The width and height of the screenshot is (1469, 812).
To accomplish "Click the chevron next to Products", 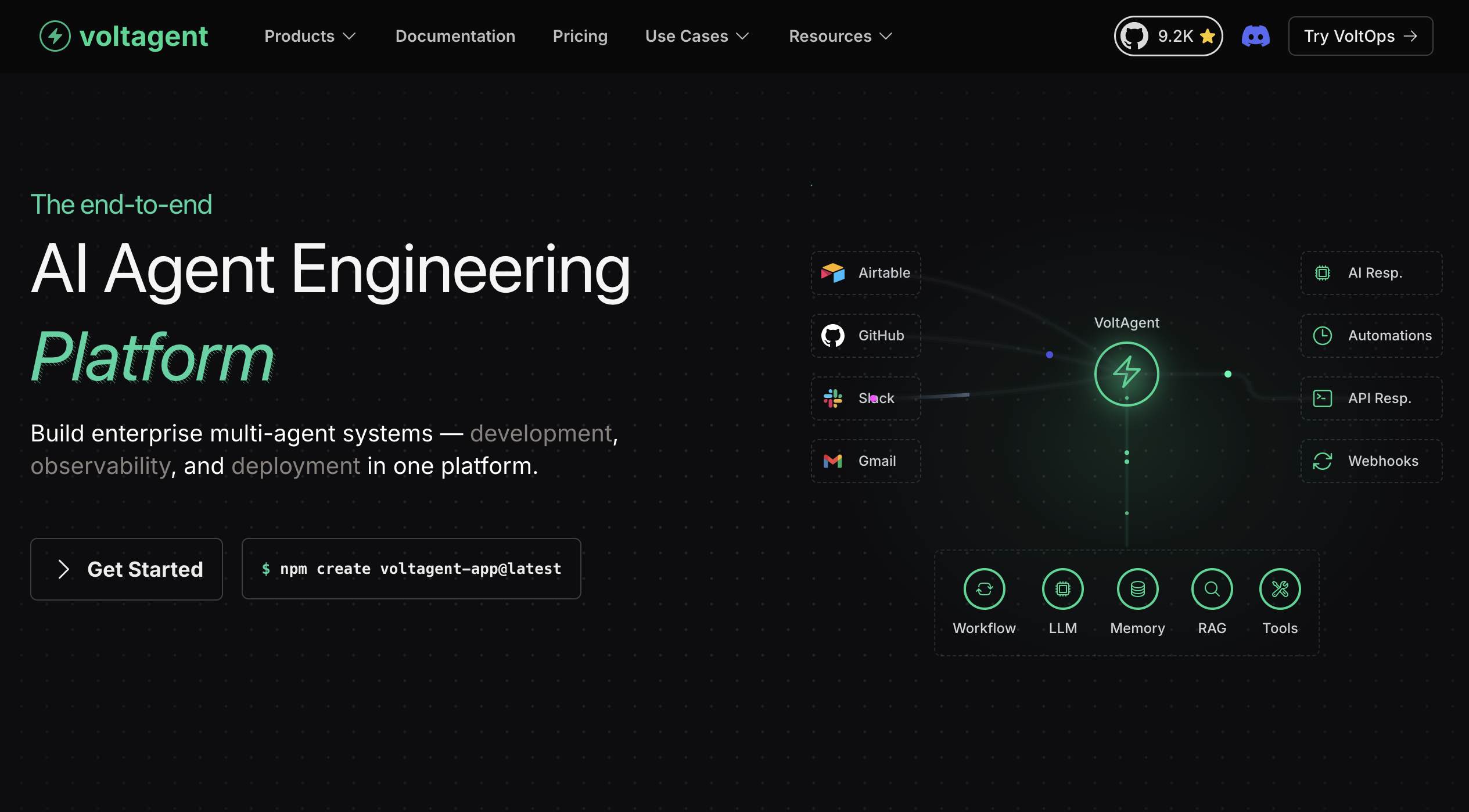I will 349,36.
